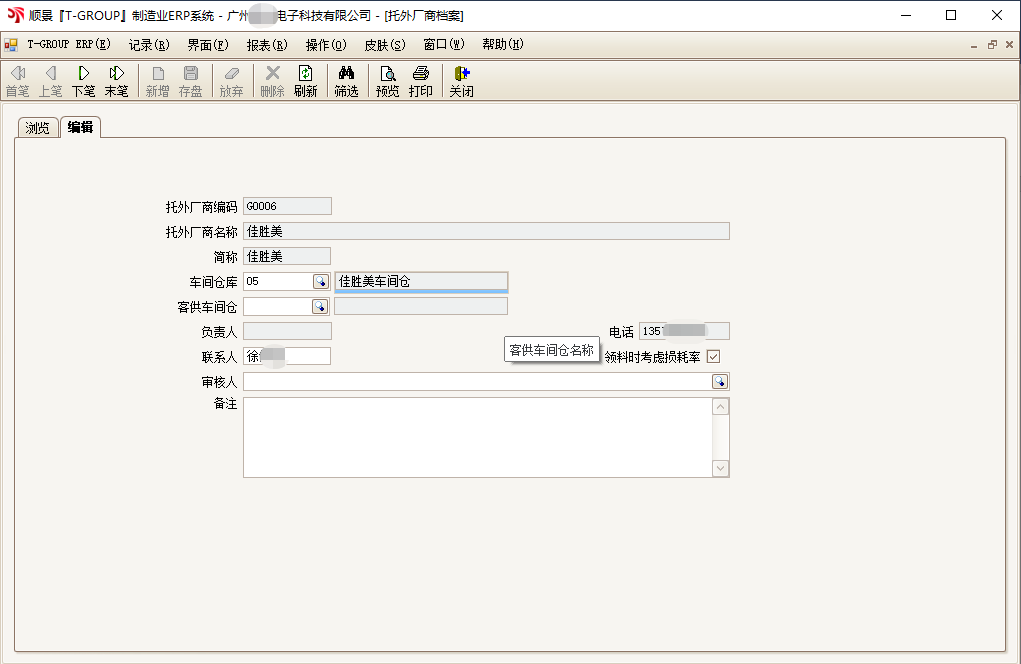Save the record using the 存盘 icon
This screenshot has height=664, width=1021.
pyautogui.click(x=190, y=80)
